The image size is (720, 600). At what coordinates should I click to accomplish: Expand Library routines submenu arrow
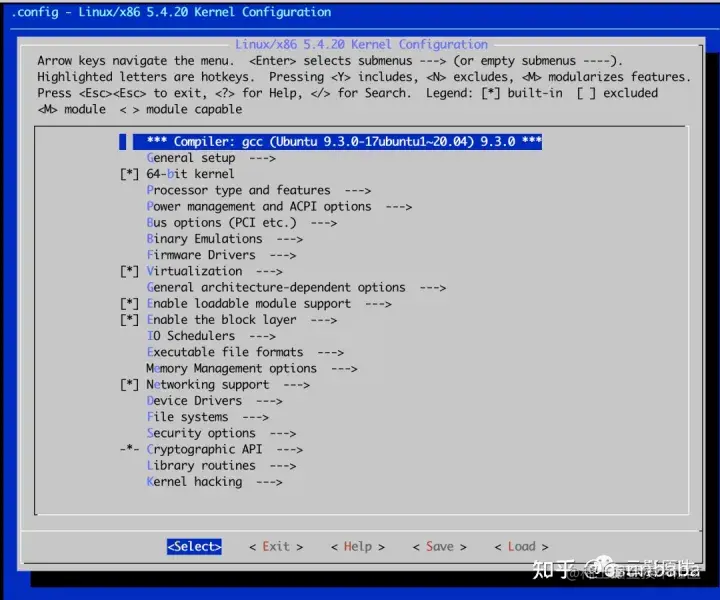[x=283, y=466]
